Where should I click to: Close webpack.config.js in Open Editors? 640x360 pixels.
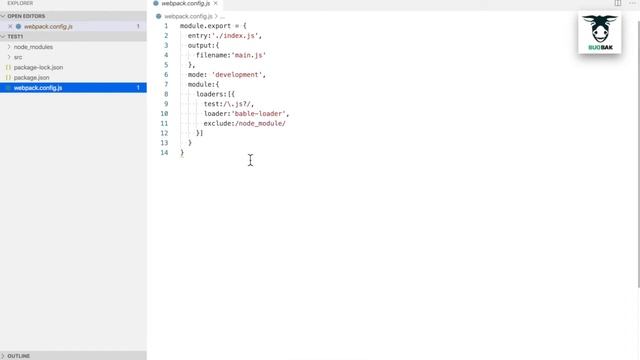tap(10, 27)
